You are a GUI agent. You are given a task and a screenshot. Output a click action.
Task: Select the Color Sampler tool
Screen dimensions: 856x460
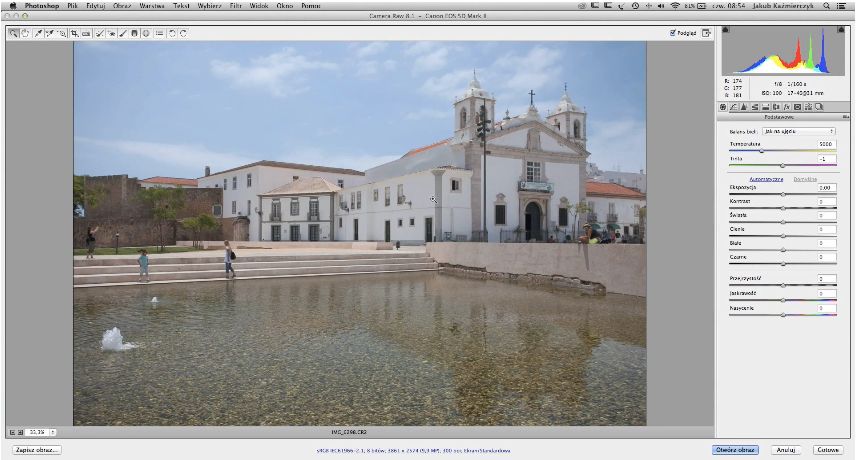pyautogui.click(x=50, y=33)
